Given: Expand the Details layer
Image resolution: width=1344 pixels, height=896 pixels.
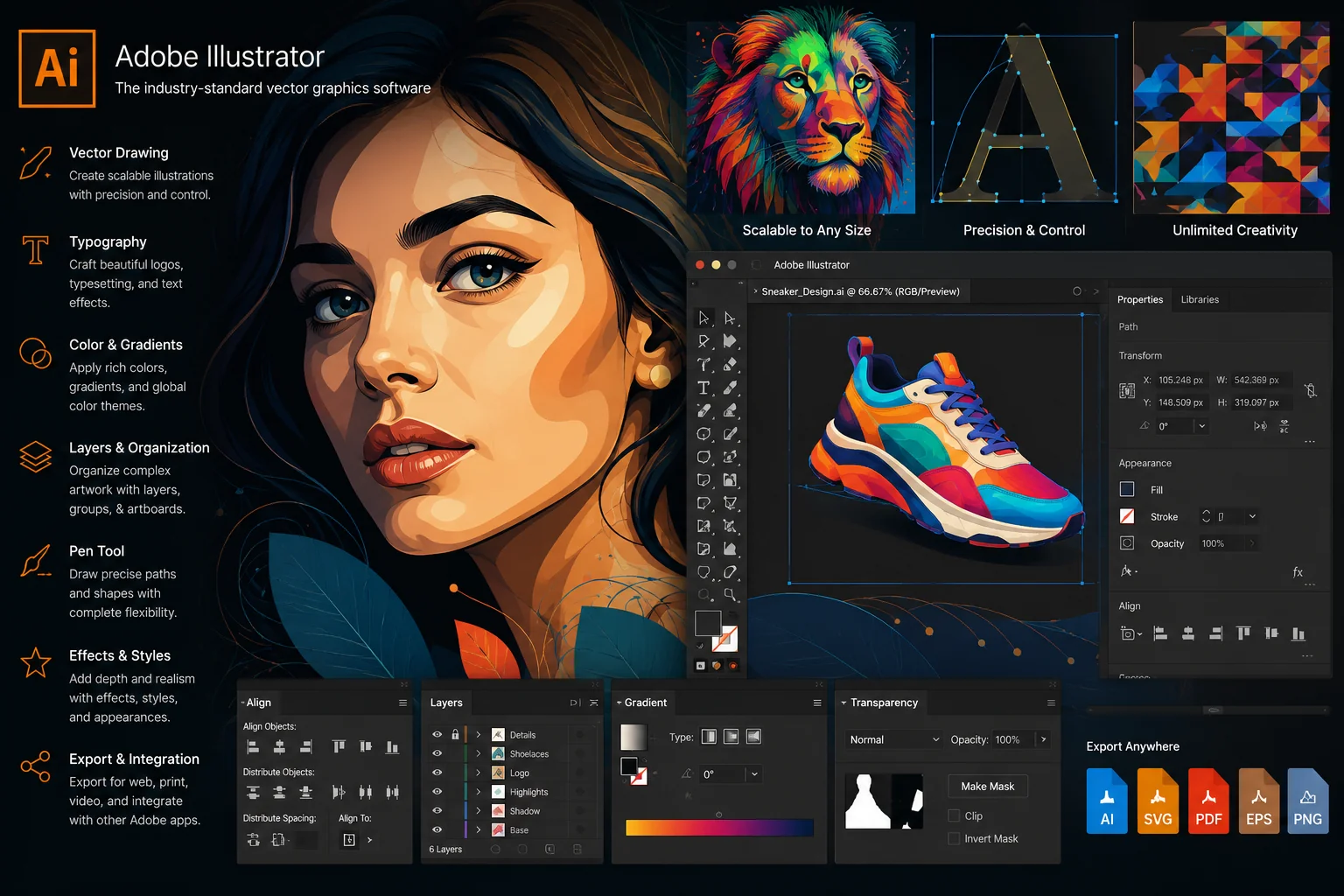Looking at the screenshot, I should (x=479, y=735).
